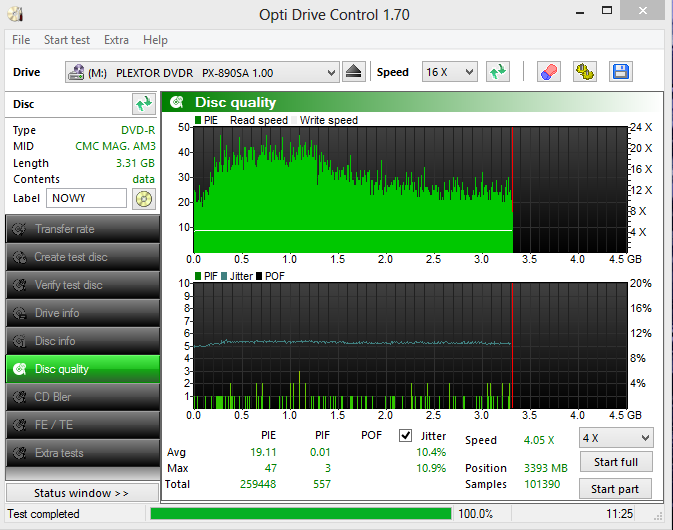
Task: Click the Opti Drive Control app icon
Action: (x=15, y=14)
